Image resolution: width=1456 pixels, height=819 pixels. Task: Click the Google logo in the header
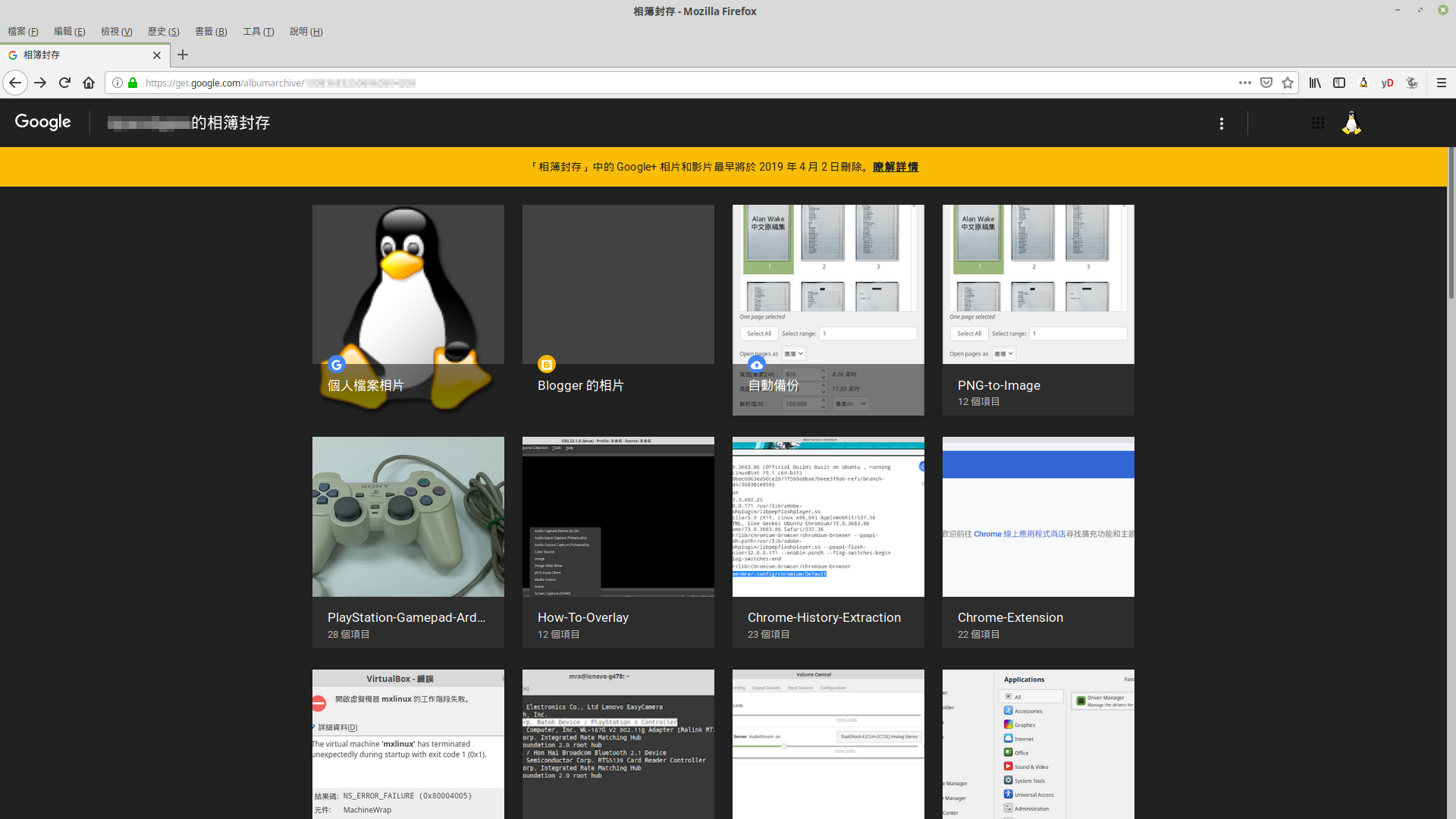click(43, 122)
